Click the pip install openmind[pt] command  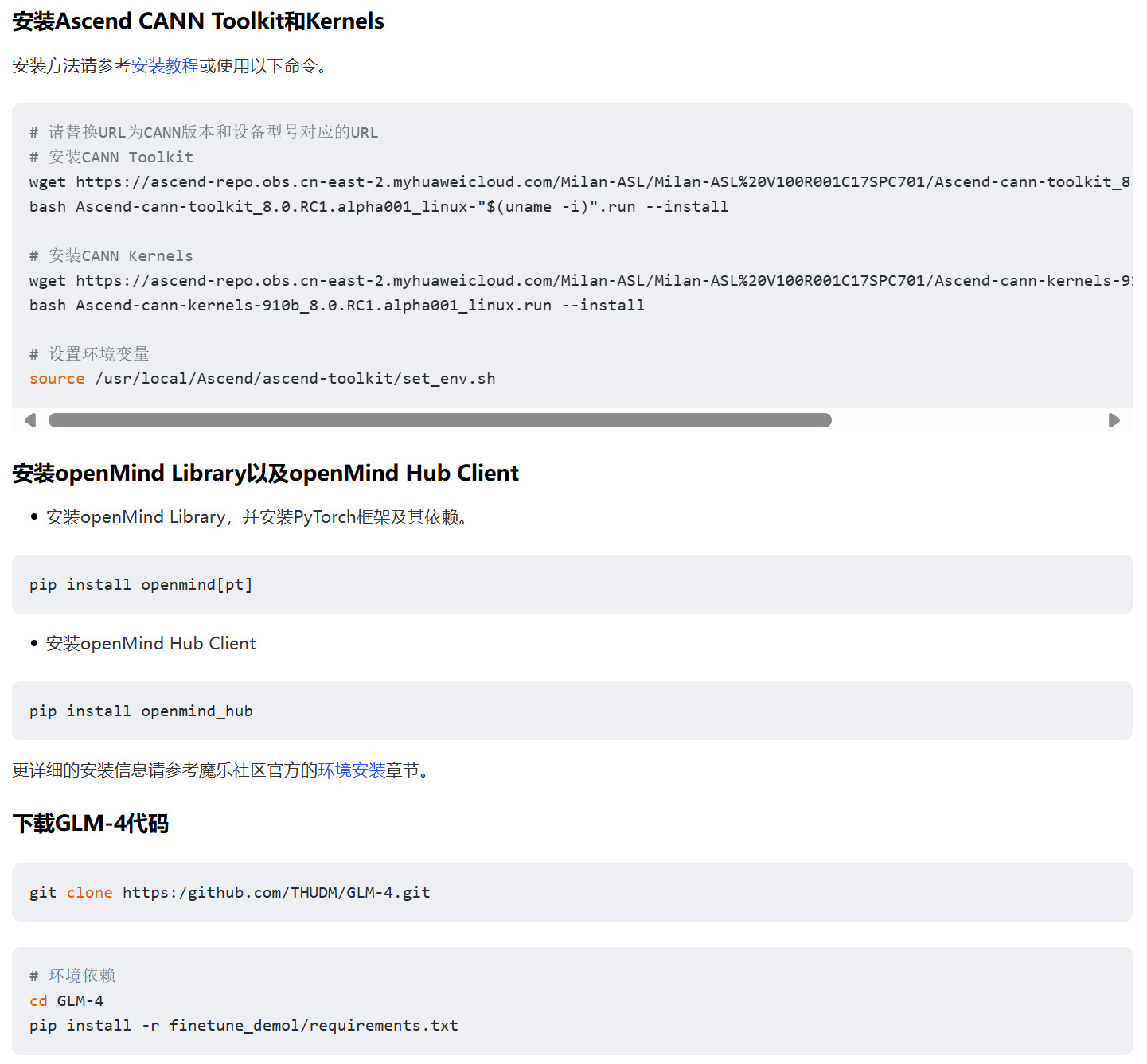tap(141, 585)
